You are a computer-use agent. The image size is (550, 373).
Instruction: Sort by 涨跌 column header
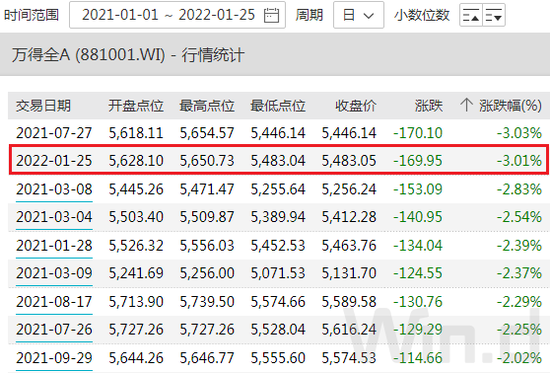(x=429, y=106)
